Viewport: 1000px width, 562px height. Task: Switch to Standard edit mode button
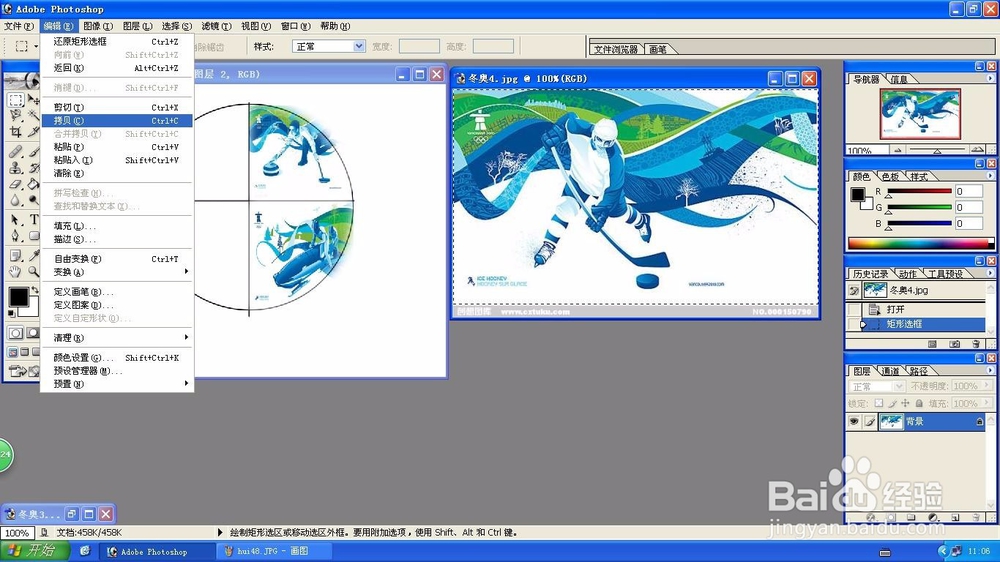(15, 333)
